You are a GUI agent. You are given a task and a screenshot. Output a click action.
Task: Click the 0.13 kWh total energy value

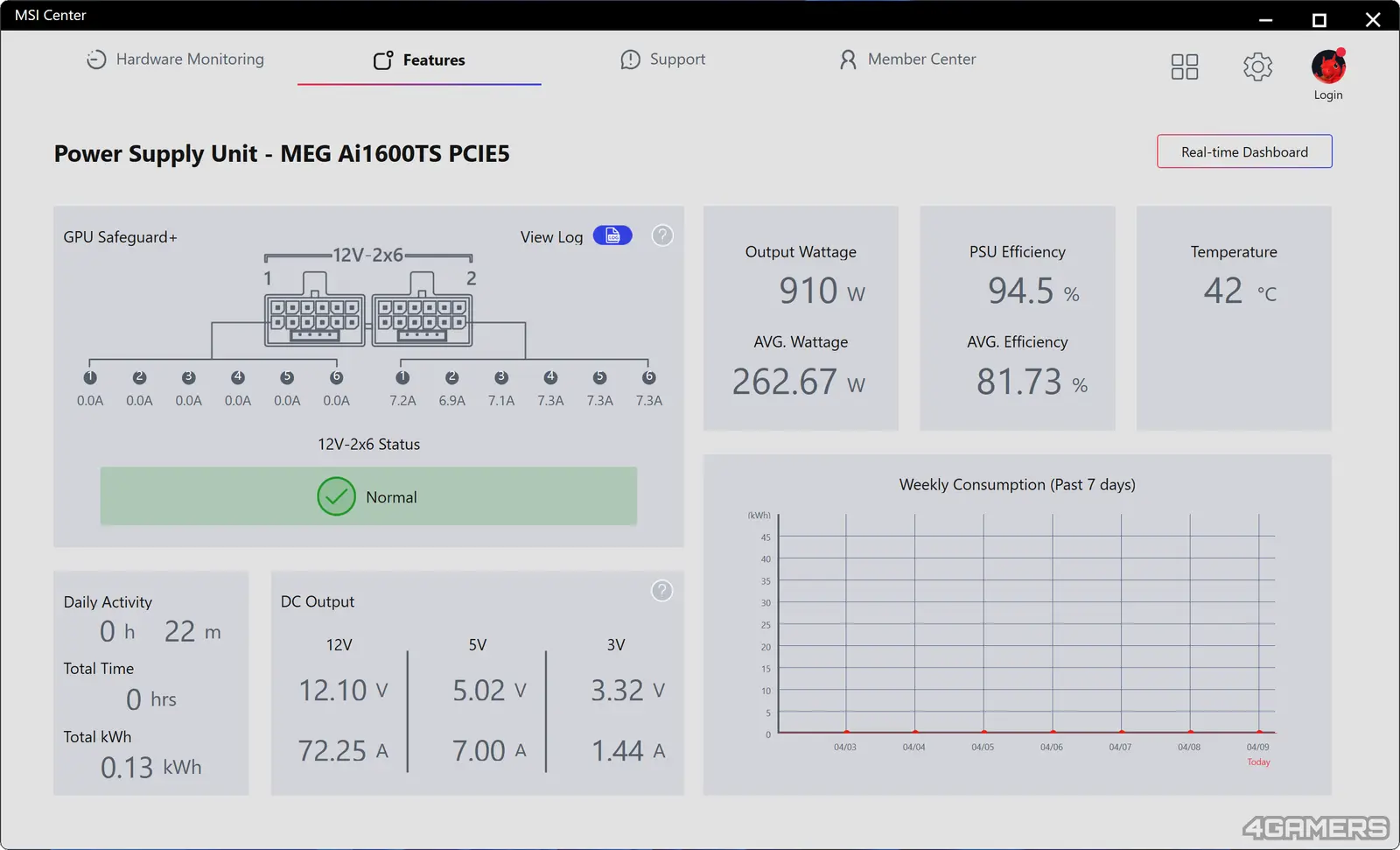[x=150, y=768]
